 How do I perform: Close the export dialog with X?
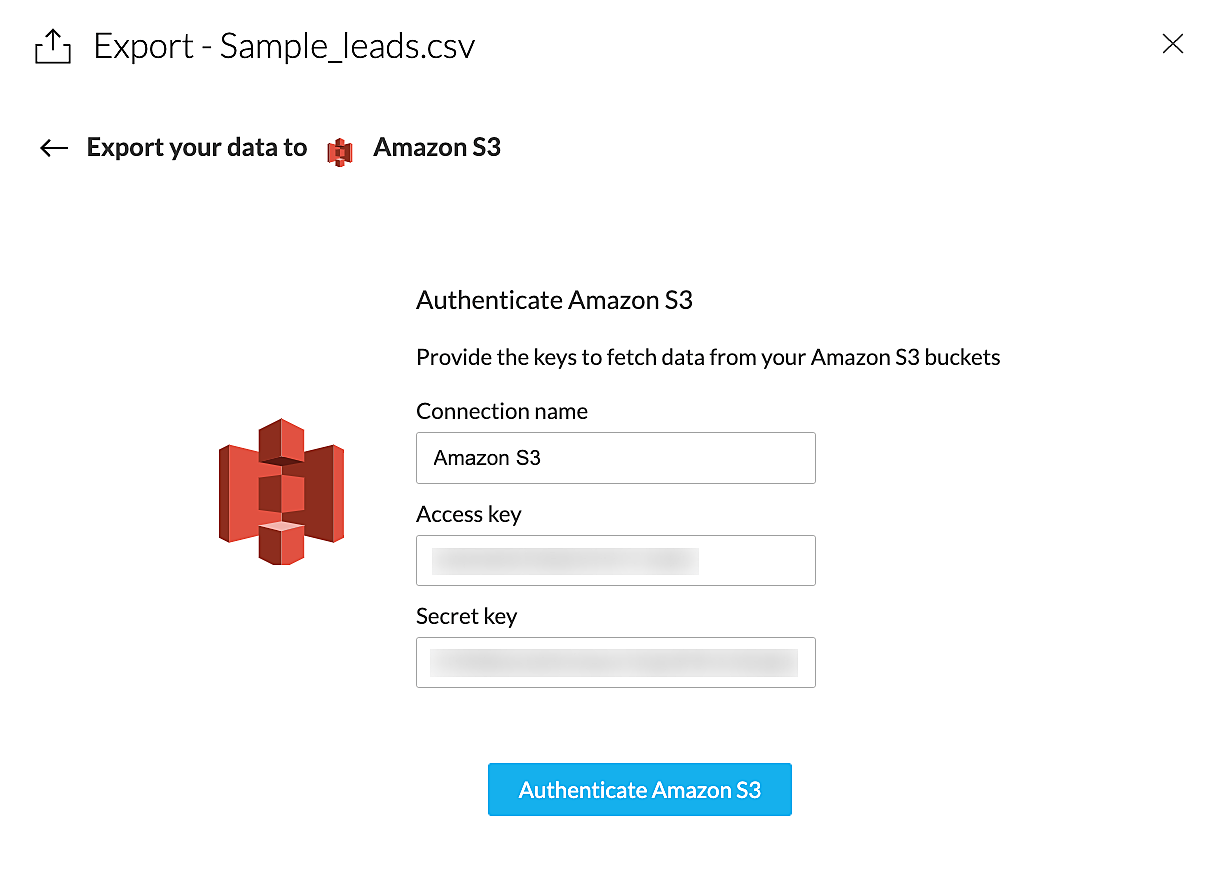(1172, 43)
